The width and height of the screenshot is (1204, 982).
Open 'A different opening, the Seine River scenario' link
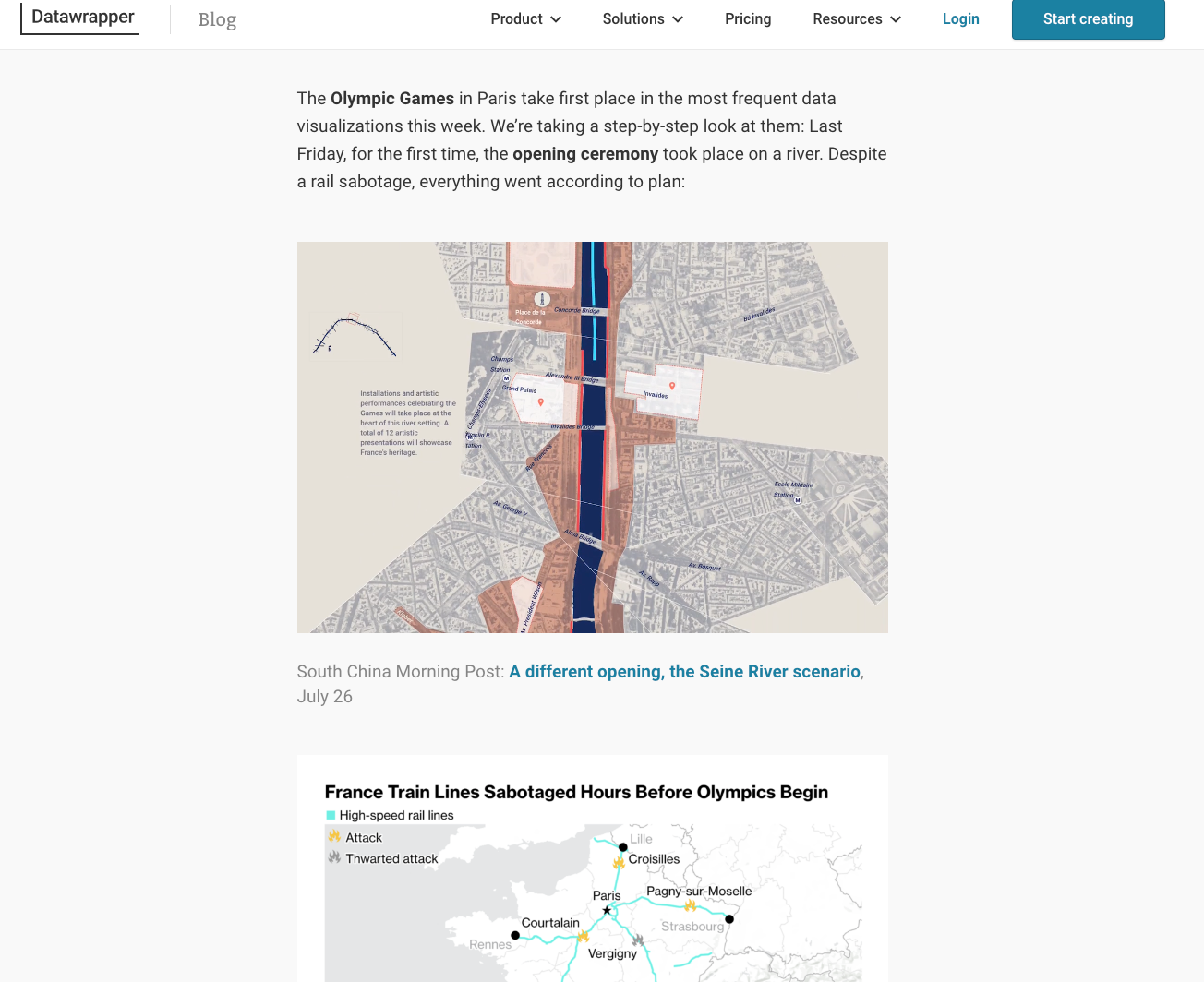click(684, 672)
